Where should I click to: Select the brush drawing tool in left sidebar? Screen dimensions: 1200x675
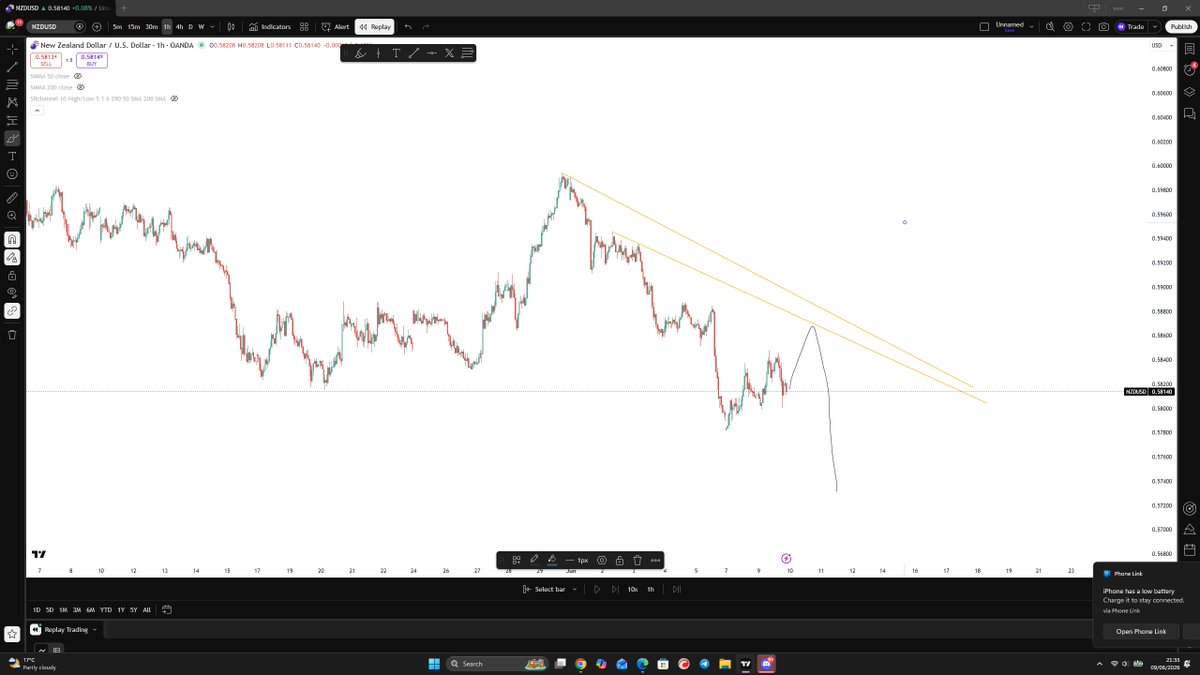tap(12, 138)
